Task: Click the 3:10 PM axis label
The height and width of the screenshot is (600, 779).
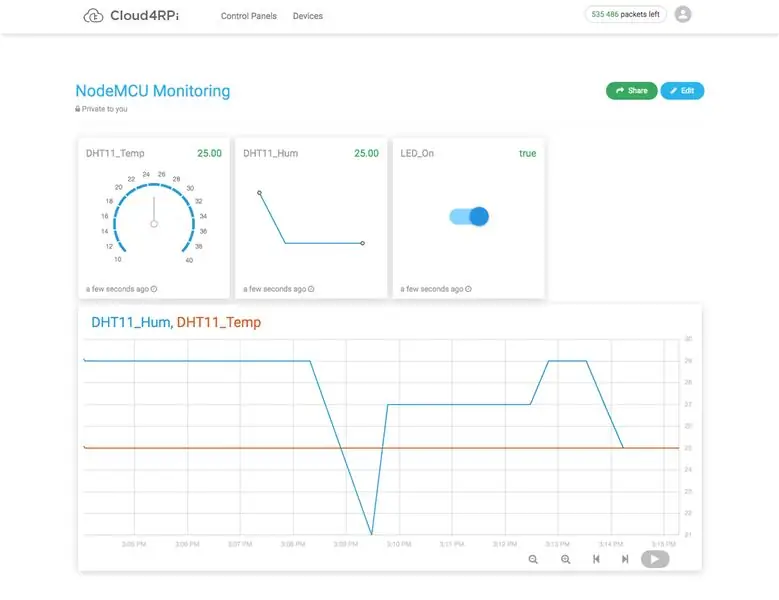Action: pos(399,544)
